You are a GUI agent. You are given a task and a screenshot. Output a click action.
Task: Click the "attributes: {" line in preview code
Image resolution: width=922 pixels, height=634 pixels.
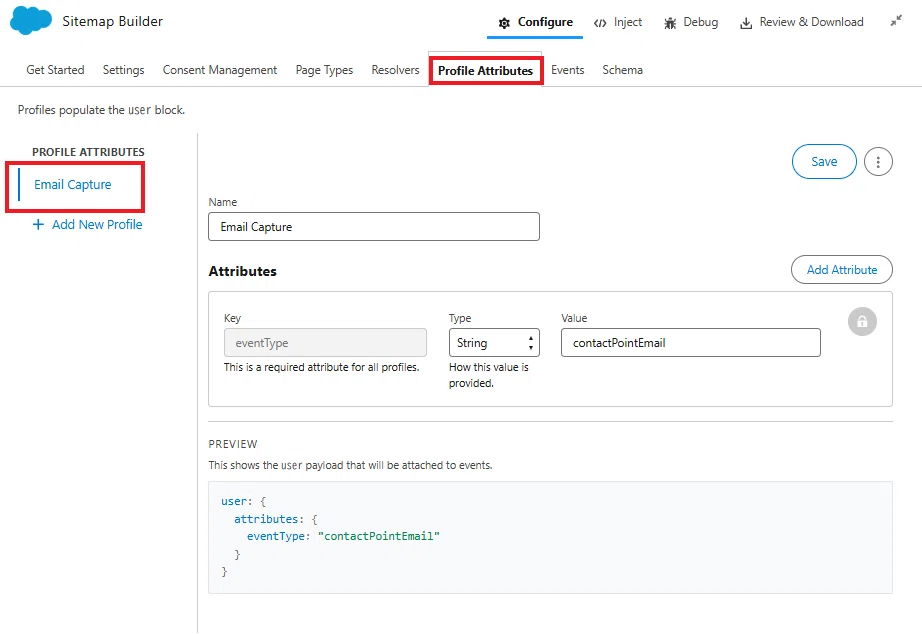pos(276,519)
